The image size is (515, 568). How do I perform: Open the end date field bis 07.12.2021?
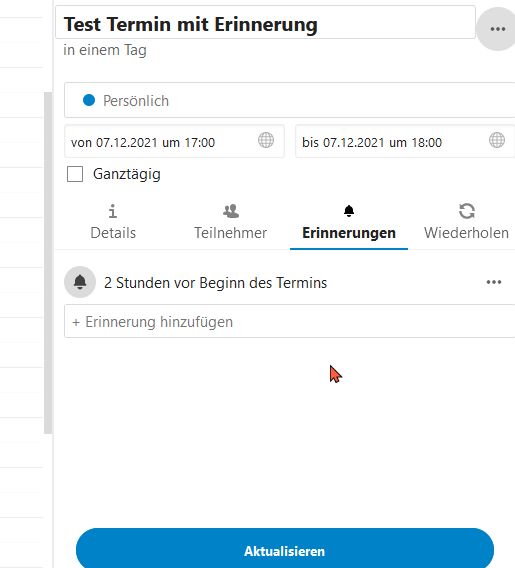click(405, 141)
